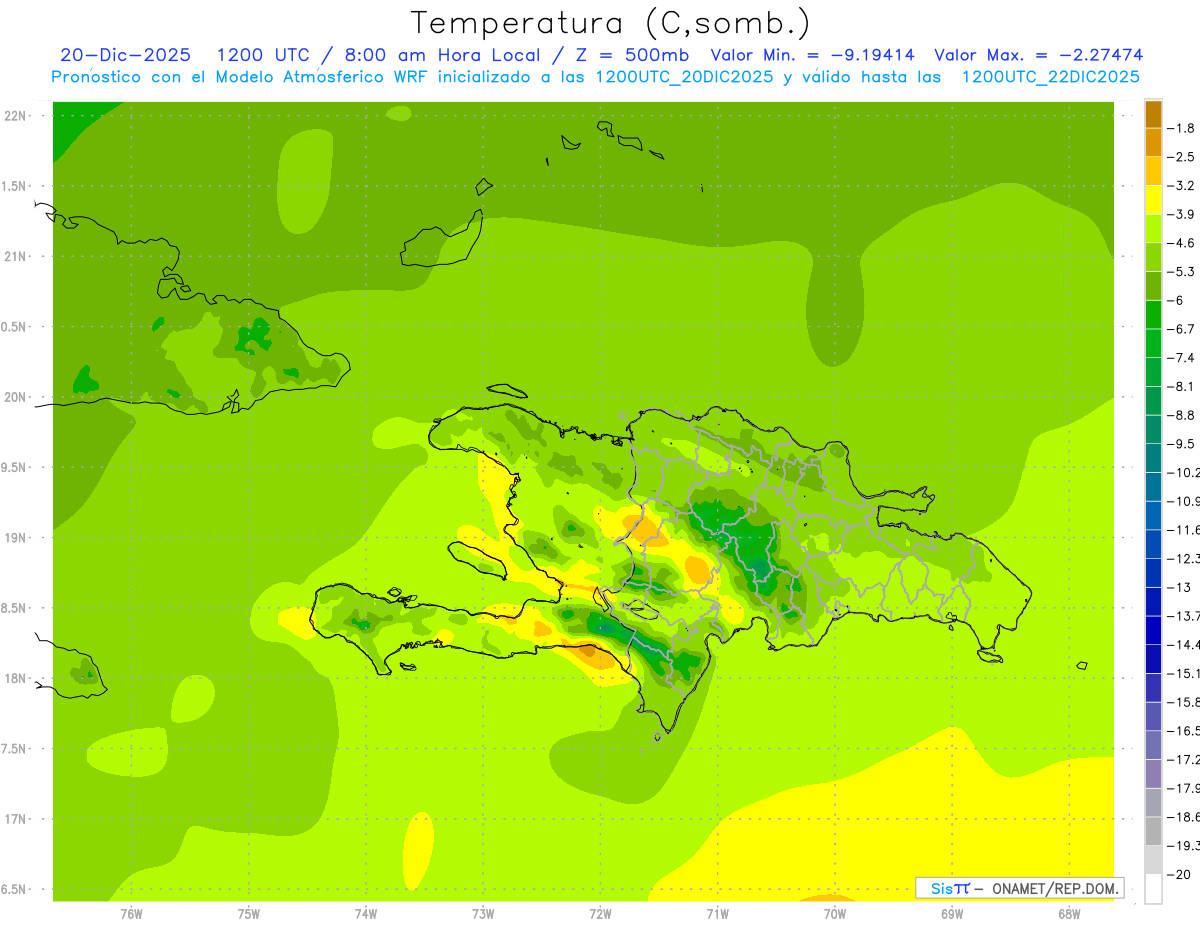Image resolution: width=1200 pixels, height=927 pixels.
Task: Click the '-5.3' color scale value
Action: pyautogui.click(x=1183, y=272)
